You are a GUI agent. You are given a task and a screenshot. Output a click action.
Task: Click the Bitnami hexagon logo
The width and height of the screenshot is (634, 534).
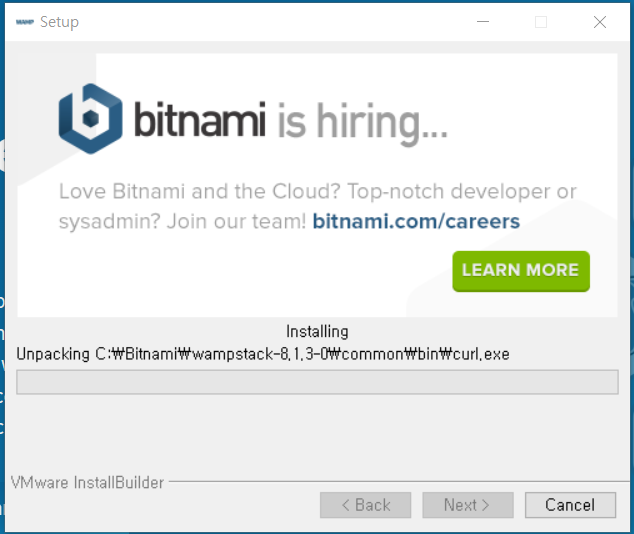tap(91, 118)
